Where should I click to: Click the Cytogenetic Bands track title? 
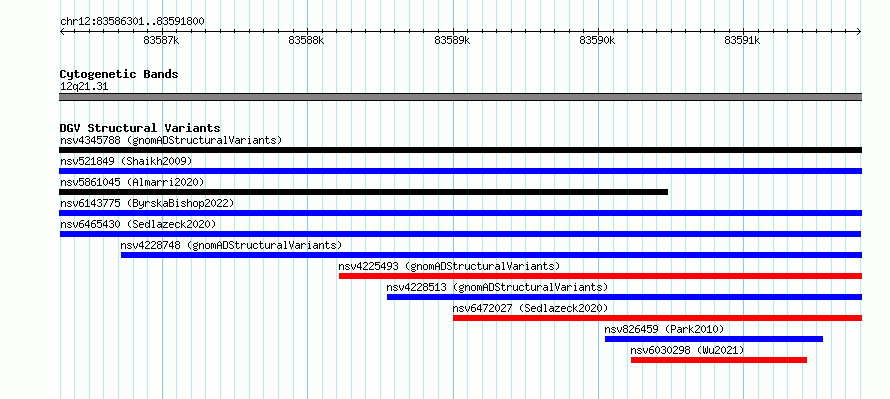[x=119, y=74]
